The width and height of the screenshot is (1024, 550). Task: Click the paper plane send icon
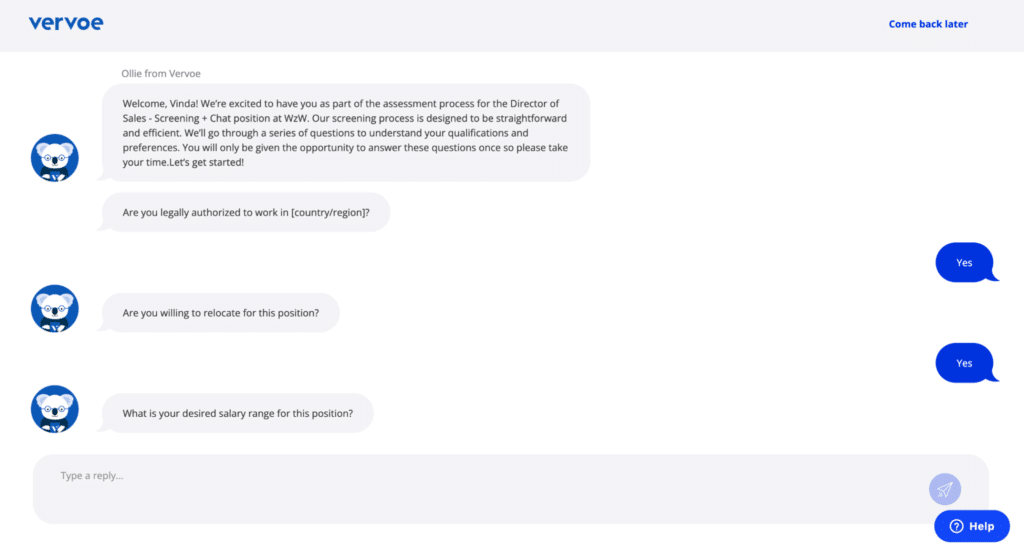[944, 489]
